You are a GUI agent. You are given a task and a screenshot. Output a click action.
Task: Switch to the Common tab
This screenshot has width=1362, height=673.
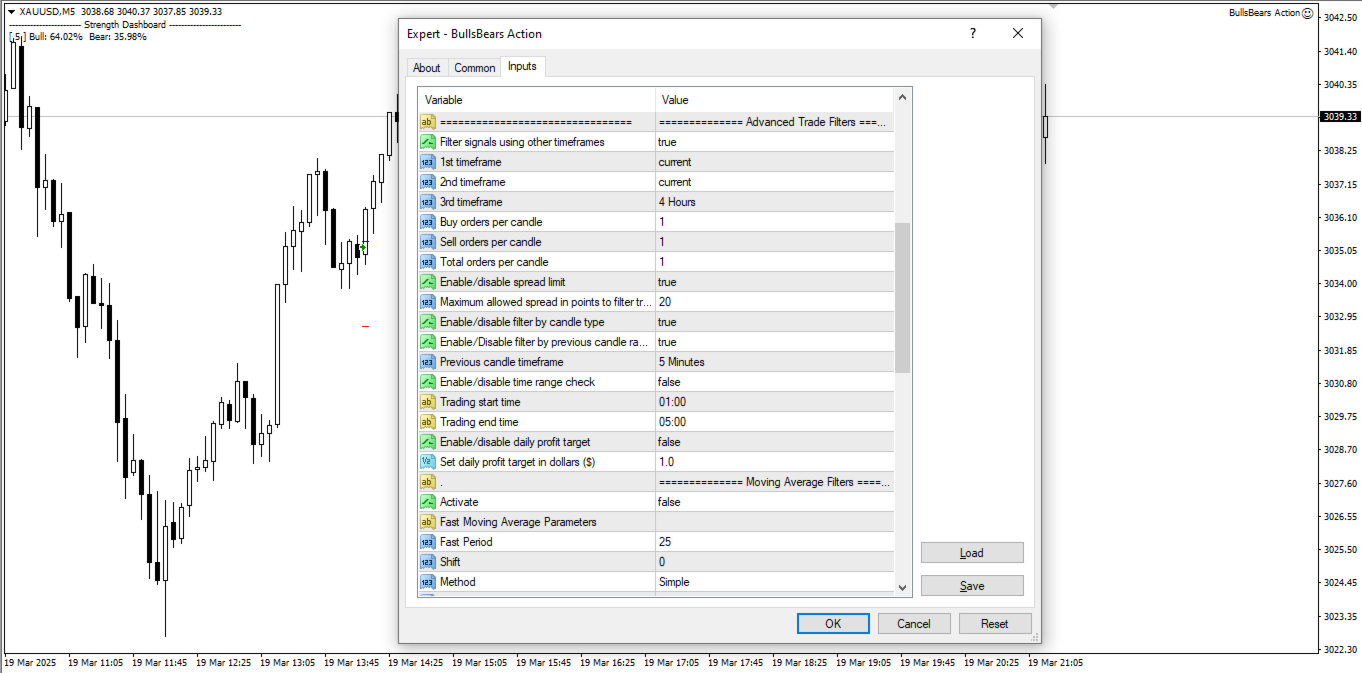click(x=474, y=68)
